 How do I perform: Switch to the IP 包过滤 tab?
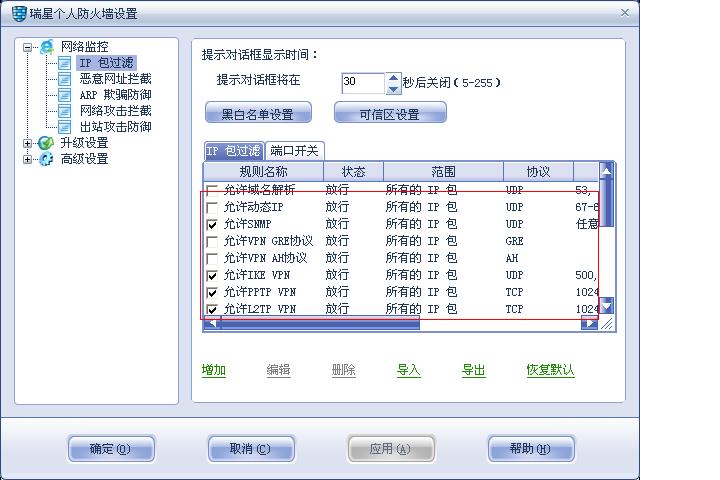click(234, 151)
